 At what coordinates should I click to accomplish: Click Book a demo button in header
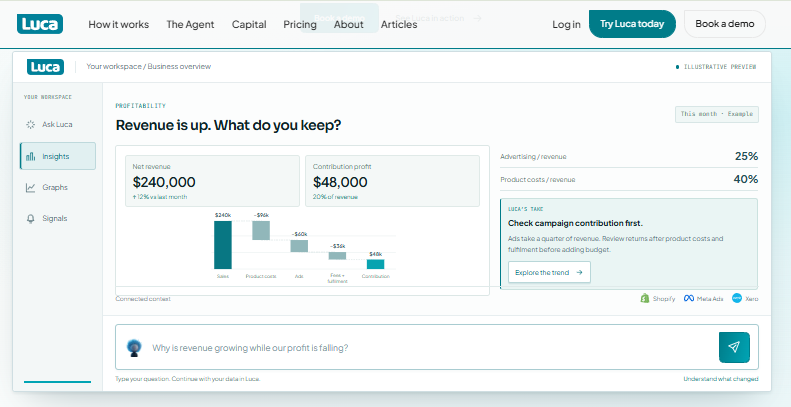click(x=725, y=24)
